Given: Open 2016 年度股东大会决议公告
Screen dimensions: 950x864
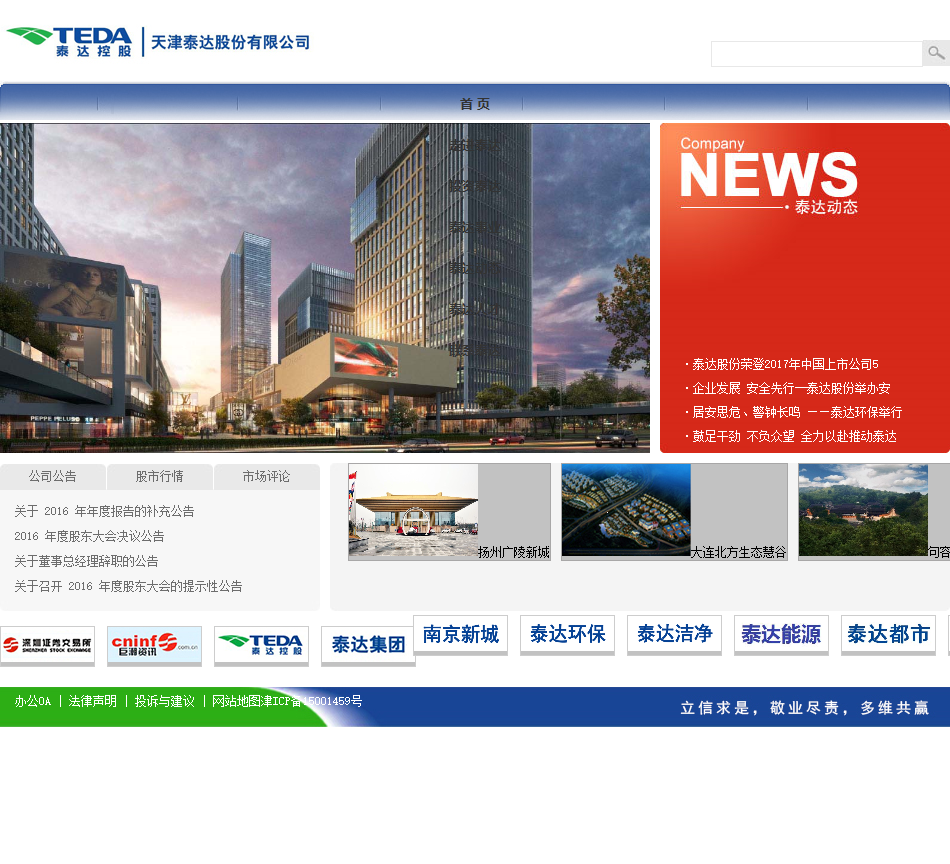Looking at the screenshot, I should tap(89, 536).
